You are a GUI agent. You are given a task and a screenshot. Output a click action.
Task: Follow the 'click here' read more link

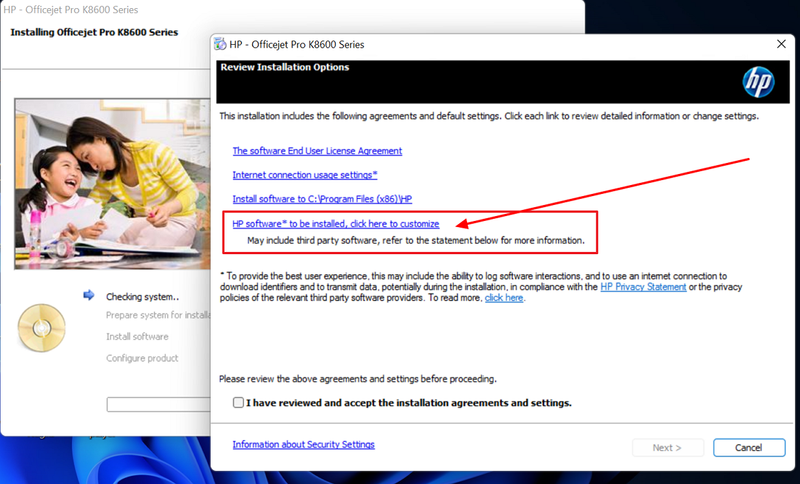tap(504, 298)
